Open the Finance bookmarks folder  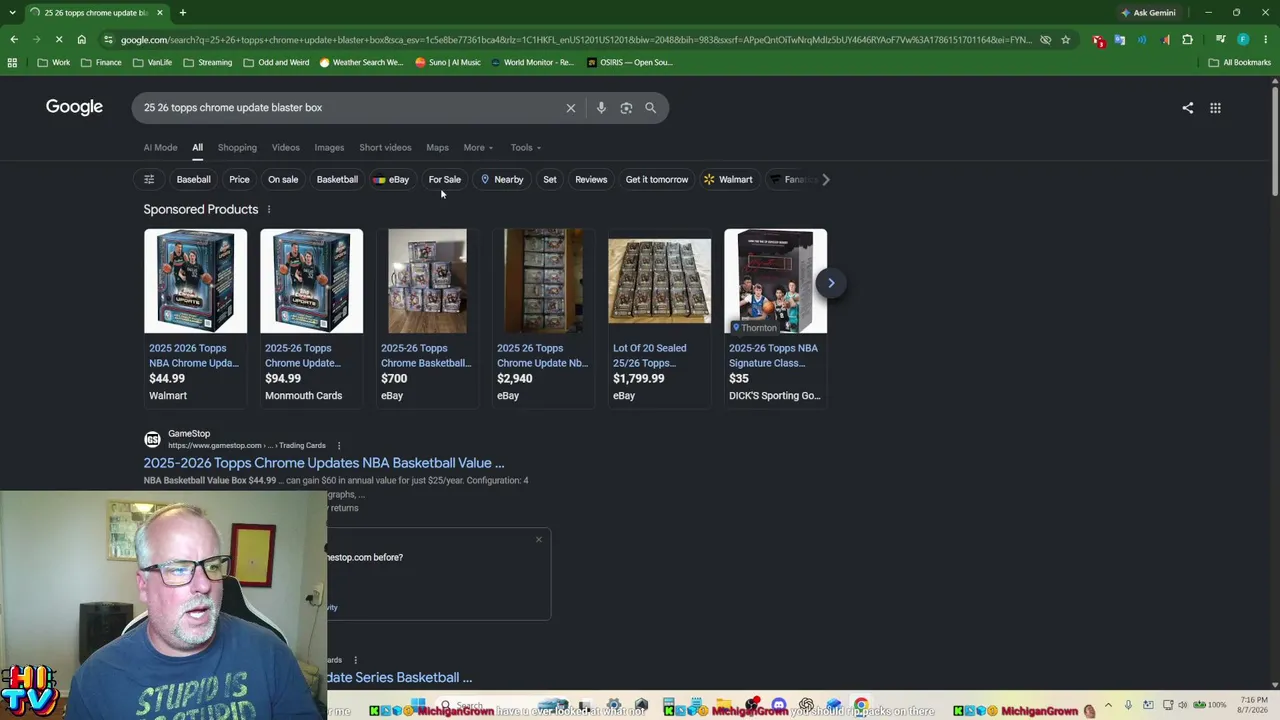(x=101, y=62)
